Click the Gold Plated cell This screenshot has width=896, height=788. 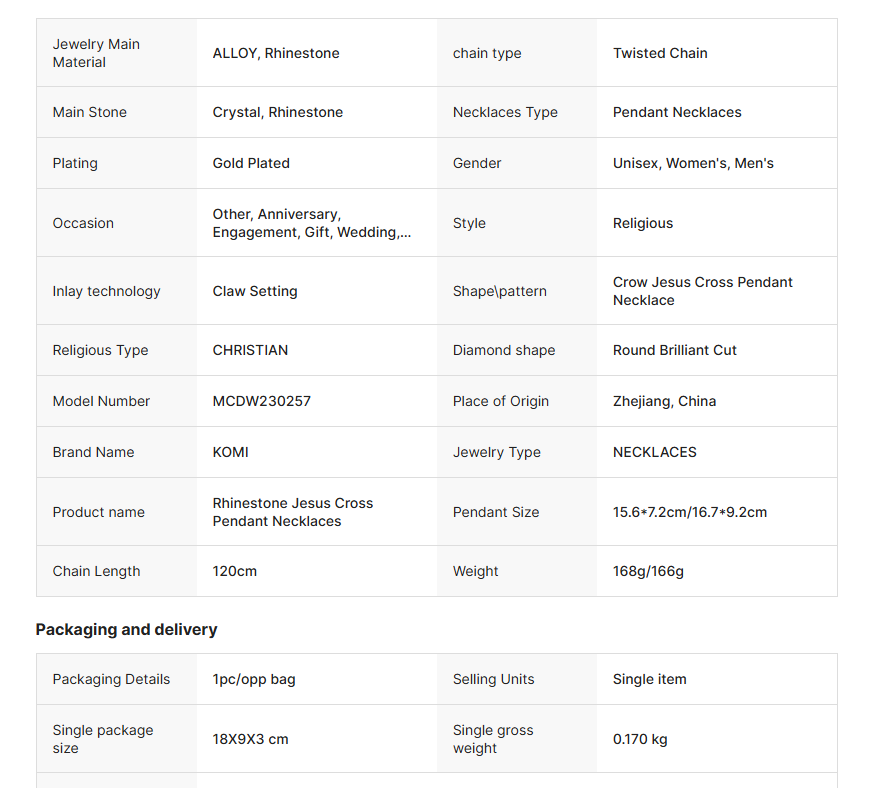point(251,163)
